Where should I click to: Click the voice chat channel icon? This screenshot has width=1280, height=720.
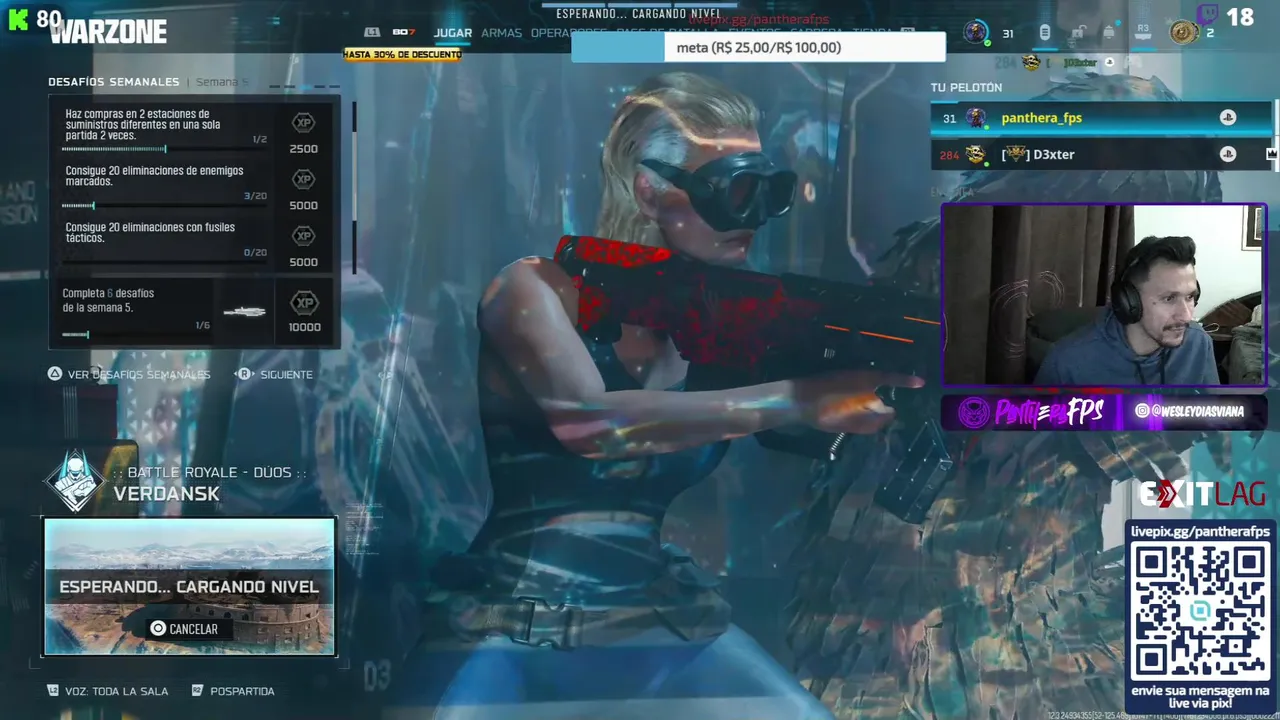[53, 691]
